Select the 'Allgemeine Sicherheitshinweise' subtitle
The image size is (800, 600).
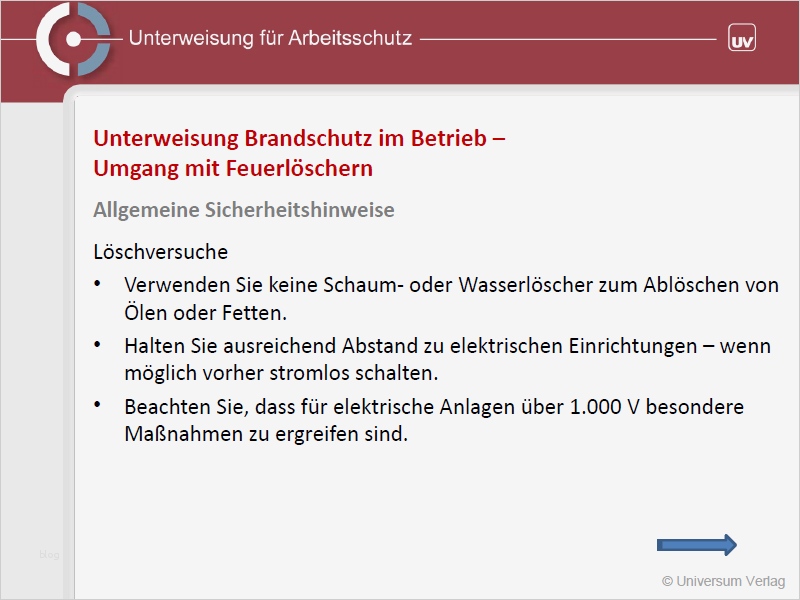(x=243, y=210)
